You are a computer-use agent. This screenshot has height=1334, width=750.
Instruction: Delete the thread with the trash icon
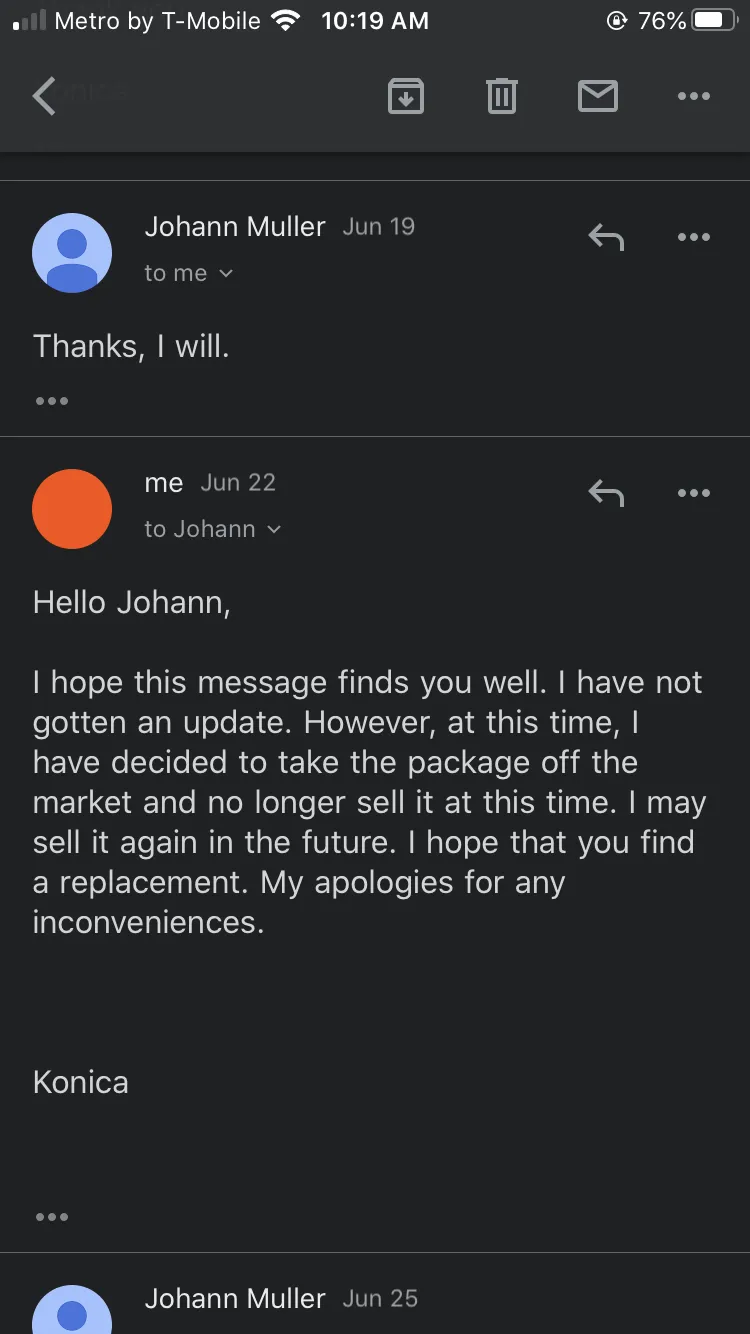[501, 96]
